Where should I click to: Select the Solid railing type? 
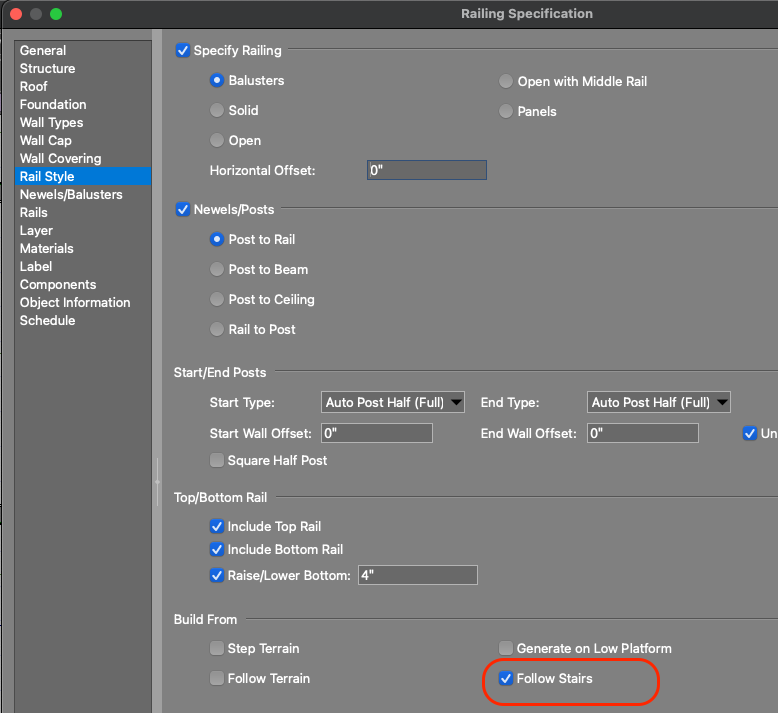click(x=217, y=111)
